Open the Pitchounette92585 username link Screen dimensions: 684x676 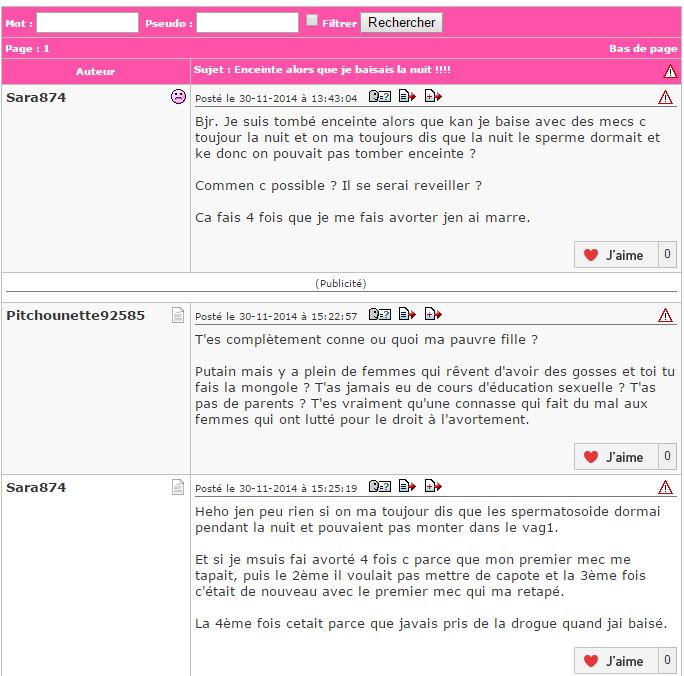[75, 315]
